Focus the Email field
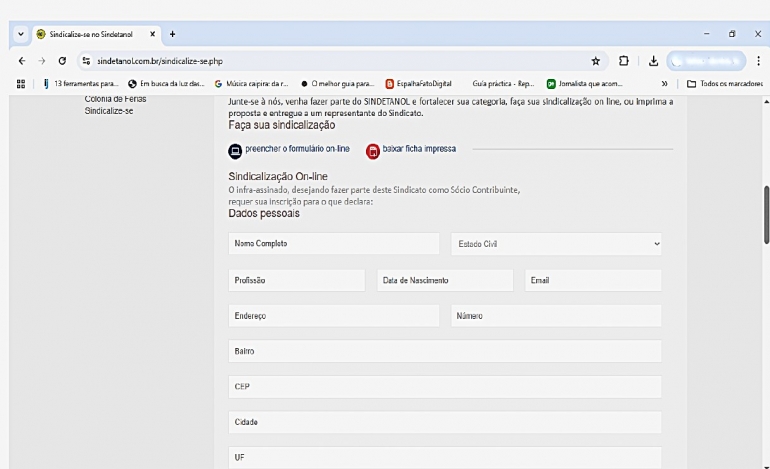Screen dimensions: 770x469 pyautogui.click(x=593, y=280)
